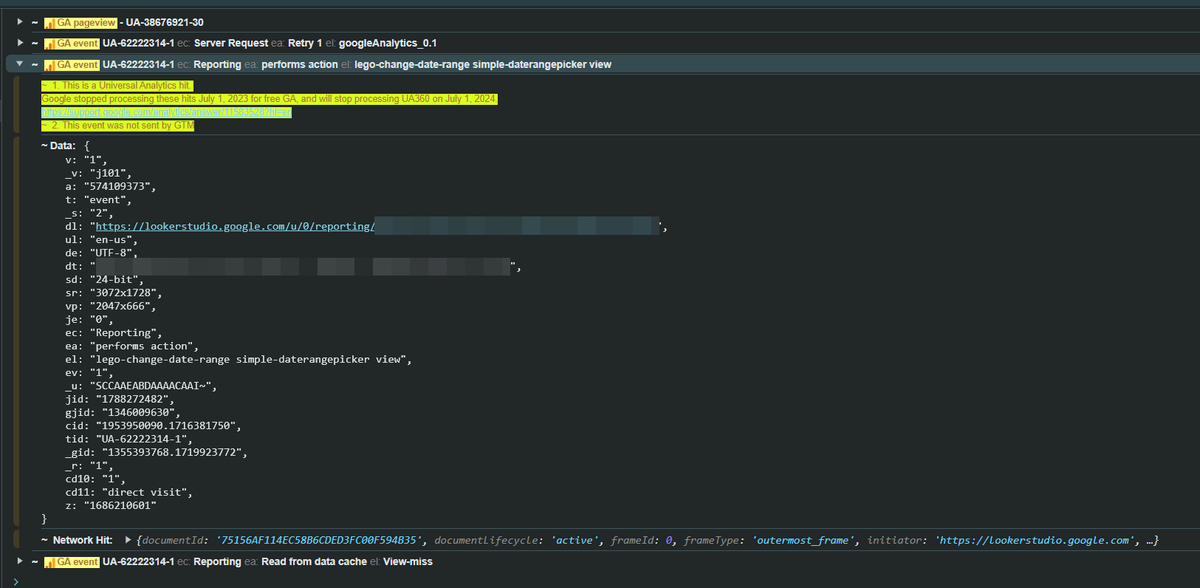Viewport: 1200px width, 588px height.
Task: Select the cd11: "direct visit" line
Action: click(128, 493)
